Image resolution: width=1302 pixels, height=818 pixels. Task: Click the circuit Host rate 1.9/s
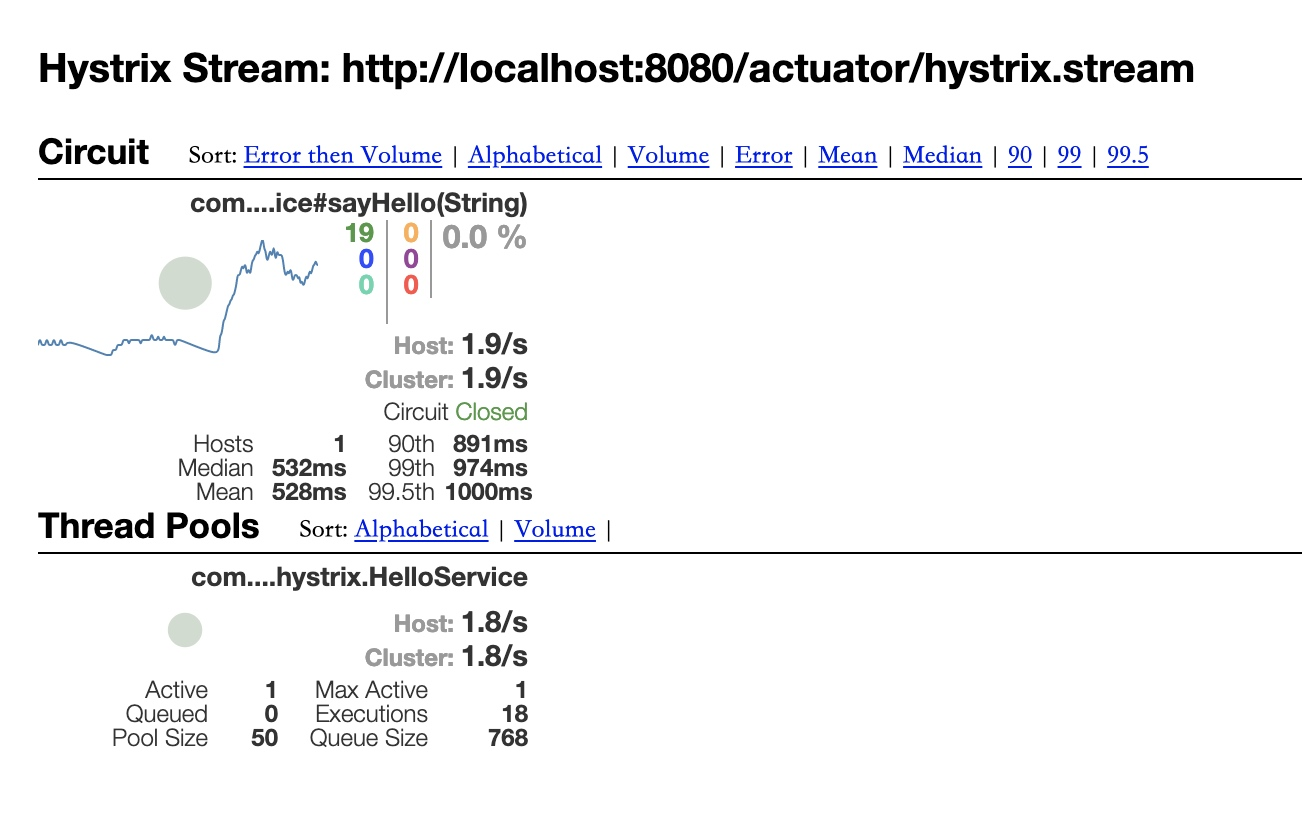coord(494,345)
